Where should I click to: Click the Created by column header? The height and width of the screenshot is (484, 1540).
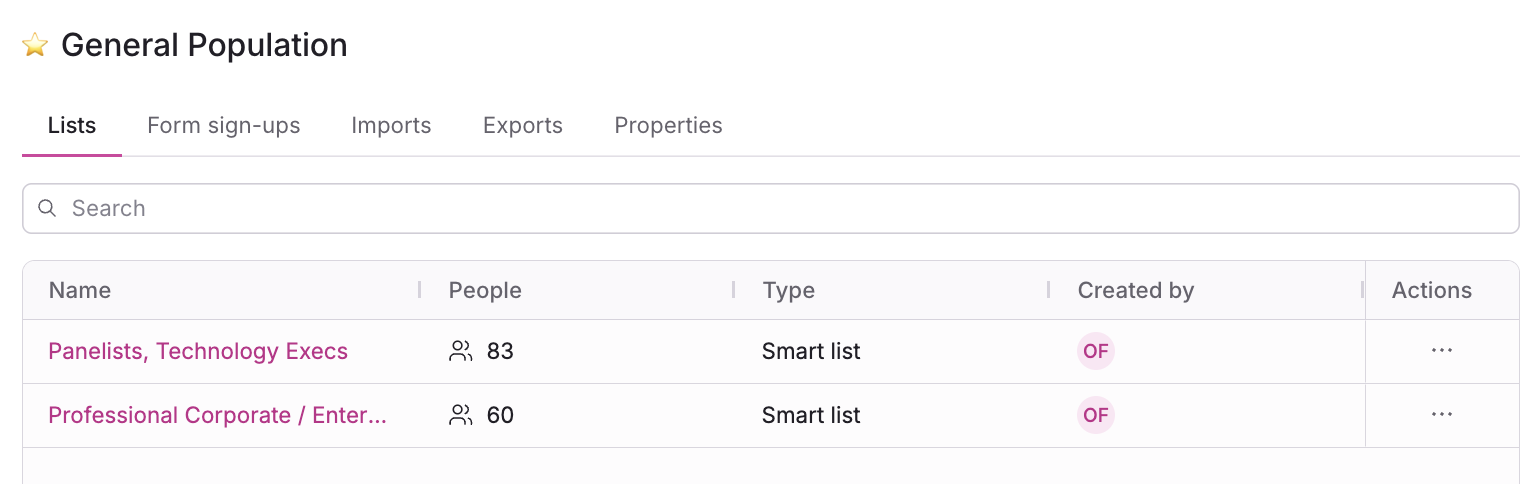point(1135,290)
